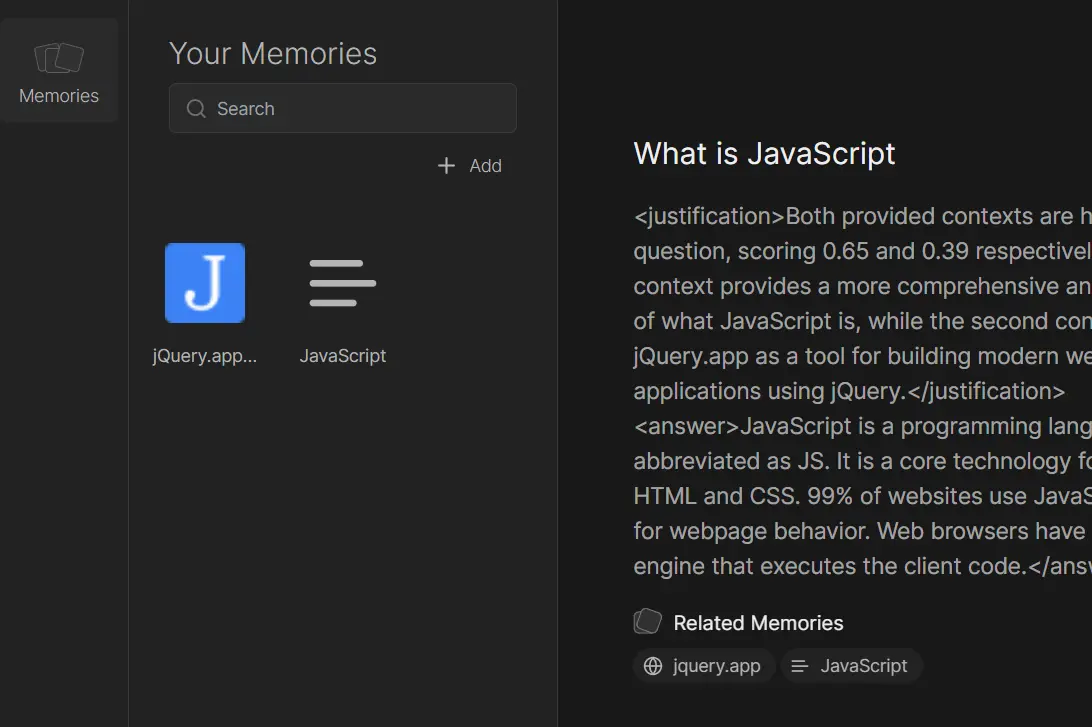Click the What is JavaScript title

click(764, 153)
